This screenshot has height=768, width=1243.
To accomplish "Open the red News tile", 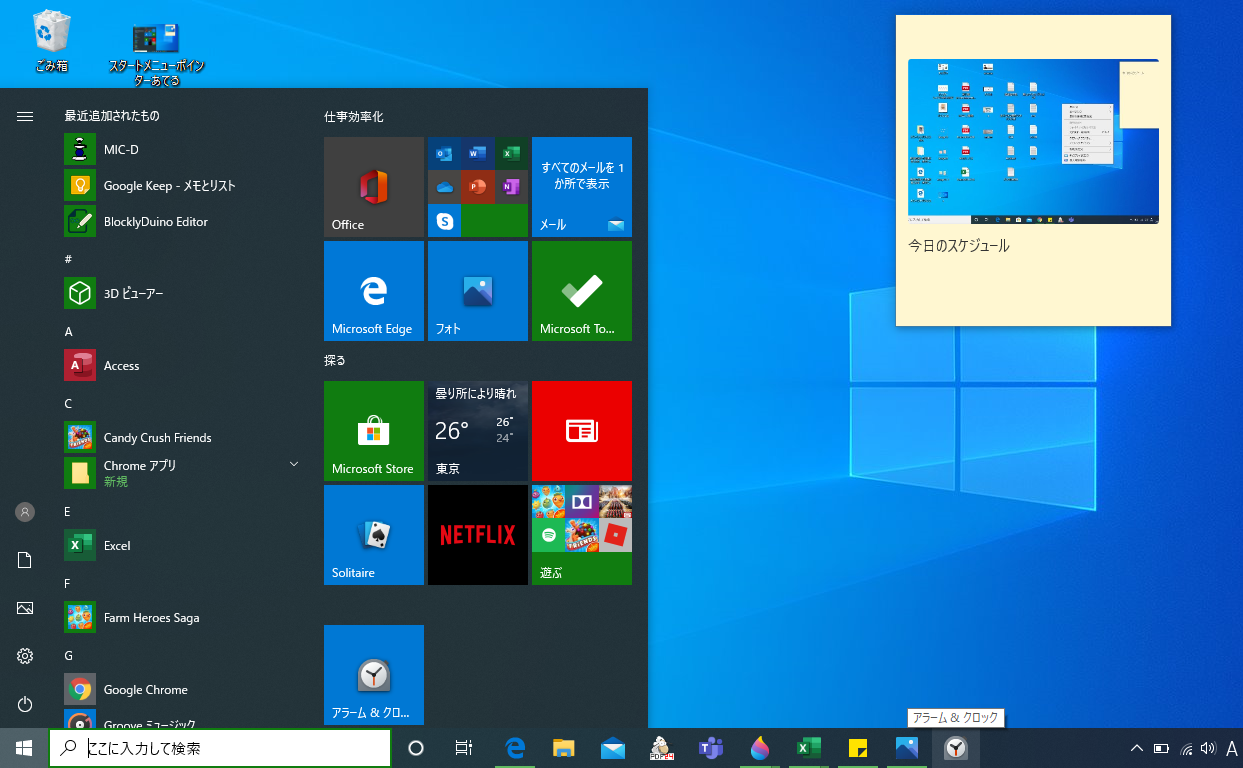I will [582, 431].
